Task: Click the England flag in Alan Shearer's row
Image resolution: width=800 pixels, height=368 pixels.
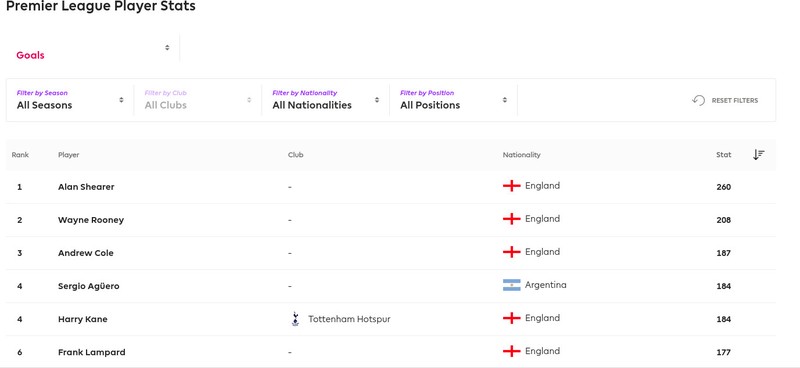Action: 511,186
